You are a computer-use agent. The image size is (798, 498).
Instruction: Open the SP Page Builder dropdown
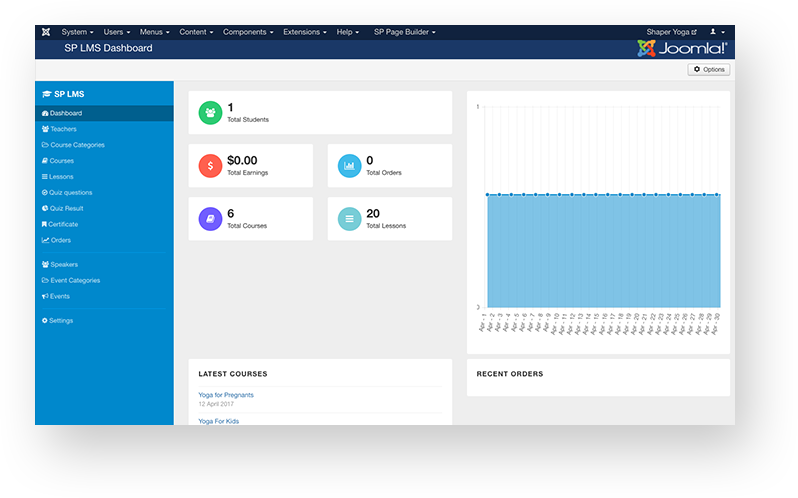[x=404, y=32]
